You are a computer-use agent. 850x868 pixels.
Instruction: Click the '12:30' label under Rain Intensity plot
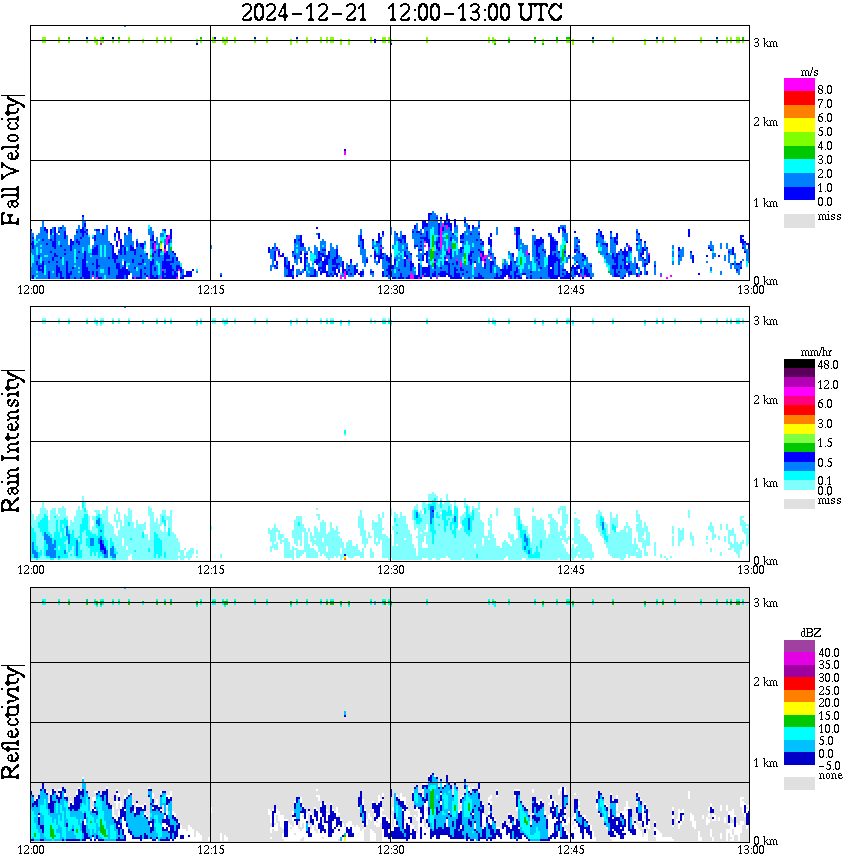(391, 570)
